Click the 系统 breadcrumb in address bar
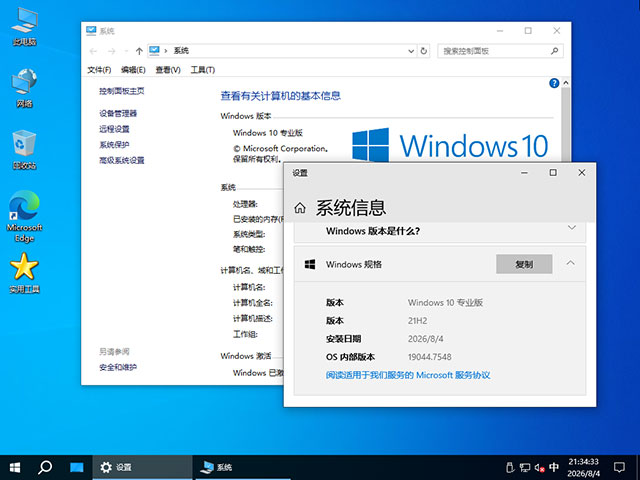This screenshot has width=640, height=480. point(181,51)
